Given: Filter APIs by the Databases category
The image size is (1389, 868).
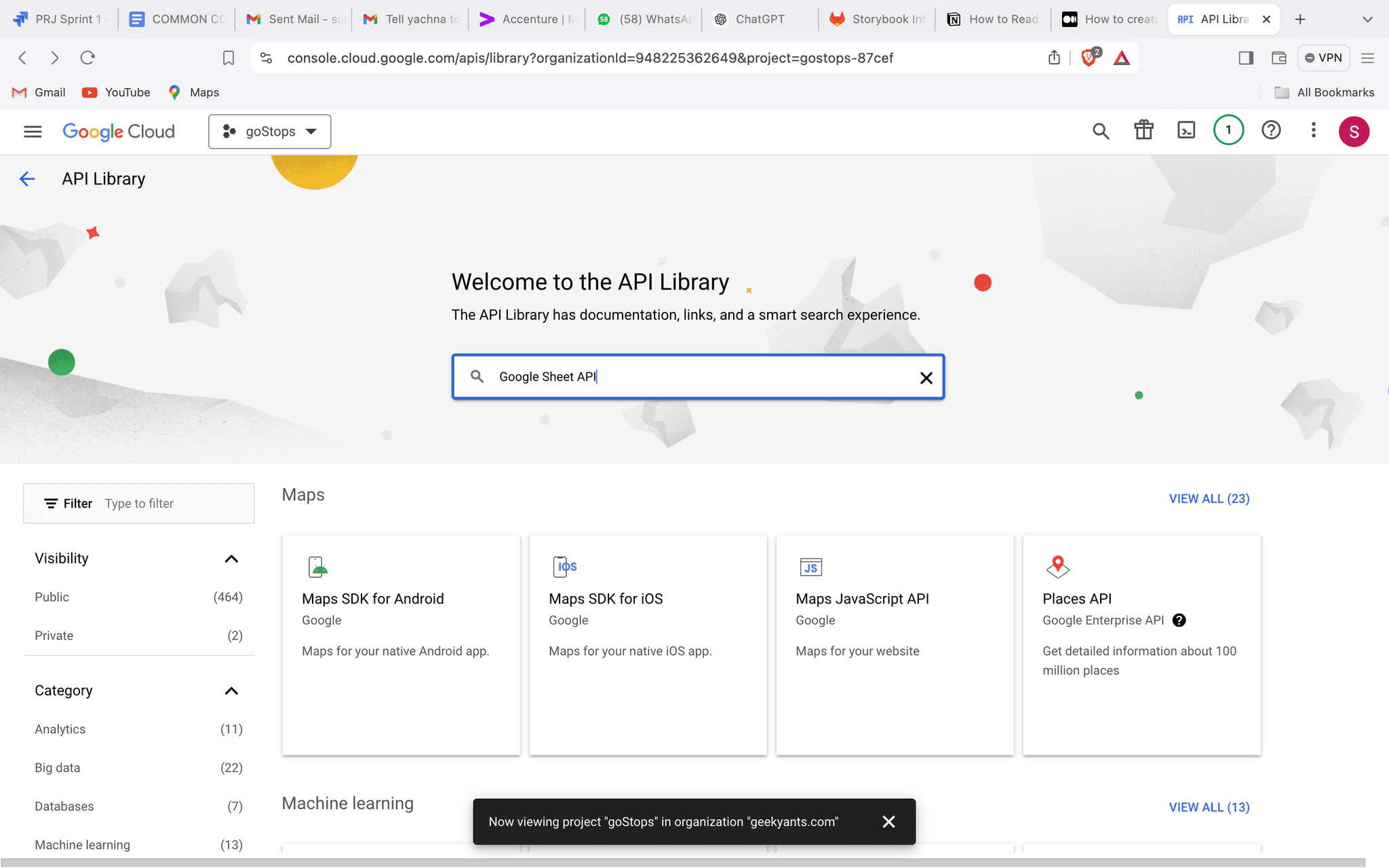Looking at the screenshot, I should click(x=64, y=806).
